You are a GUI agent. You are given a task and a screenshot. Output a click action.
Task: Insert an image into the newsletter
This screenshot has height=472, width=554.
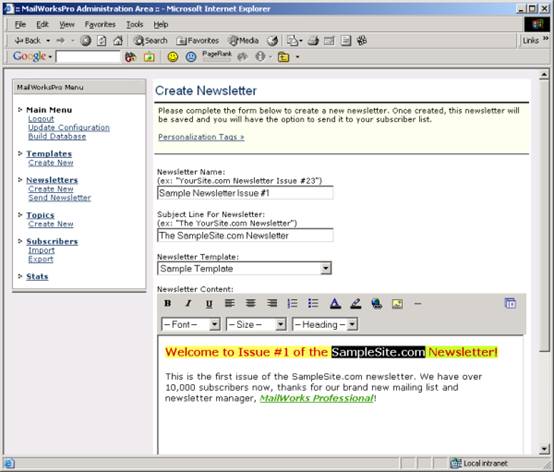click(x=397, y=303)
